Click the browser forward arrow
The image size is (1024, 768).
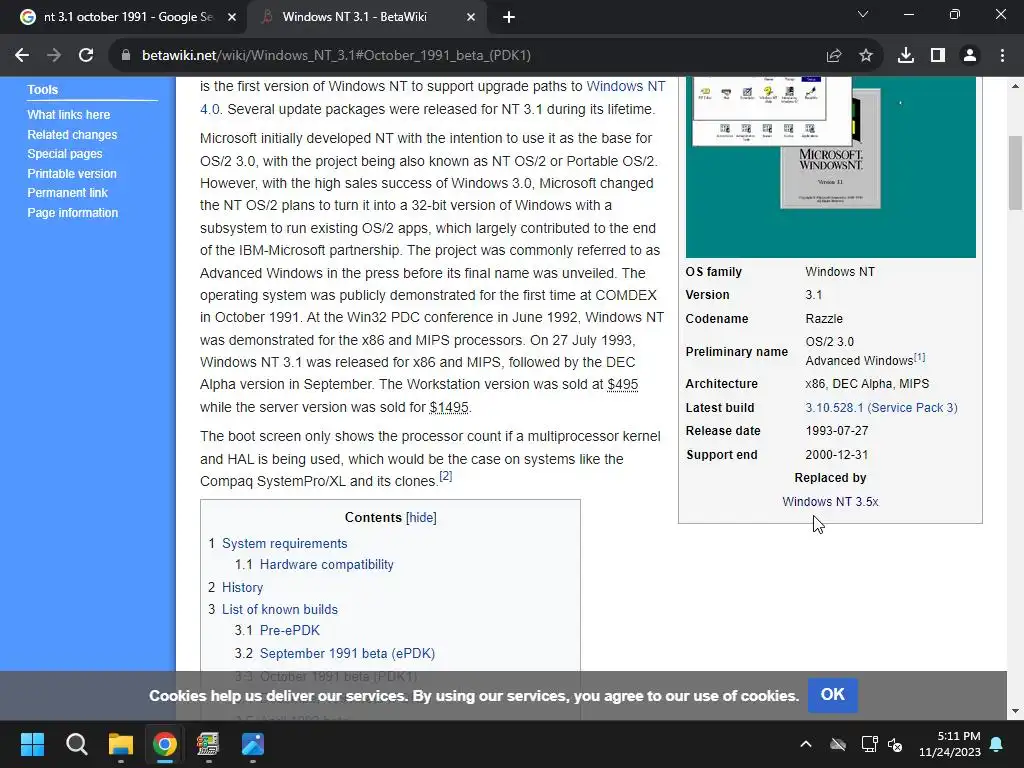(x=54, y=56)
